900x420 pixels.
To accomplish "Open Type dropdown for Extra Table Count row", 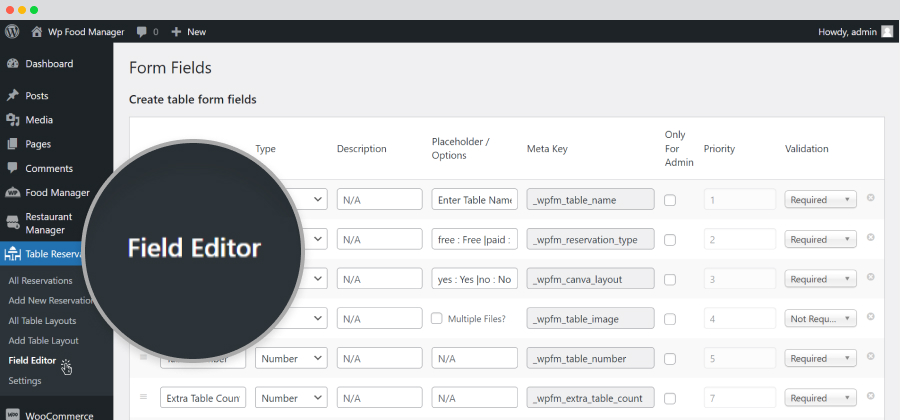I will coord(292,398).
